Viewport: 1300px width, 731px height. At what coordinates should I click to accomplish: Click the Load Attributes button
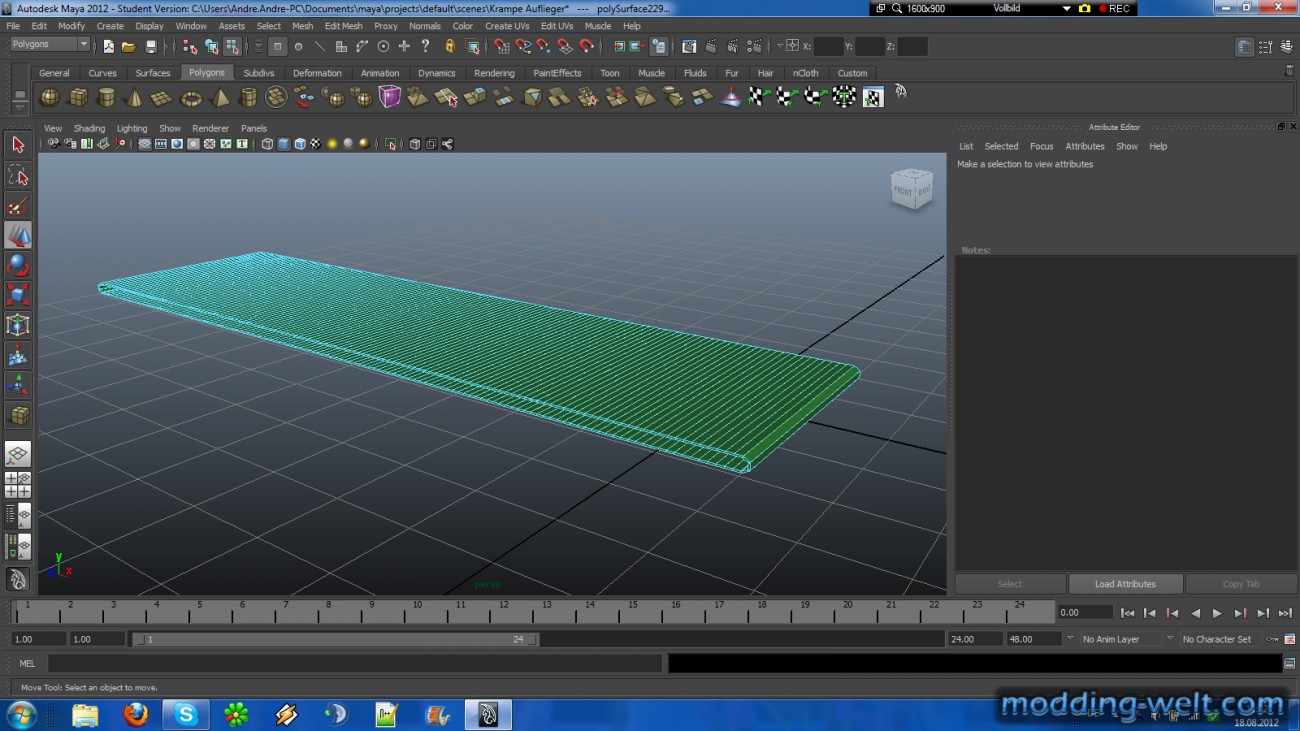1125,584
